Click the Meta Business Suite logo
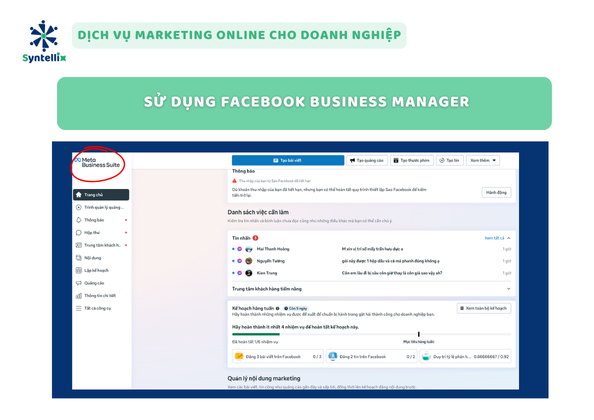594x420 pixels. (x=97, y=162)
